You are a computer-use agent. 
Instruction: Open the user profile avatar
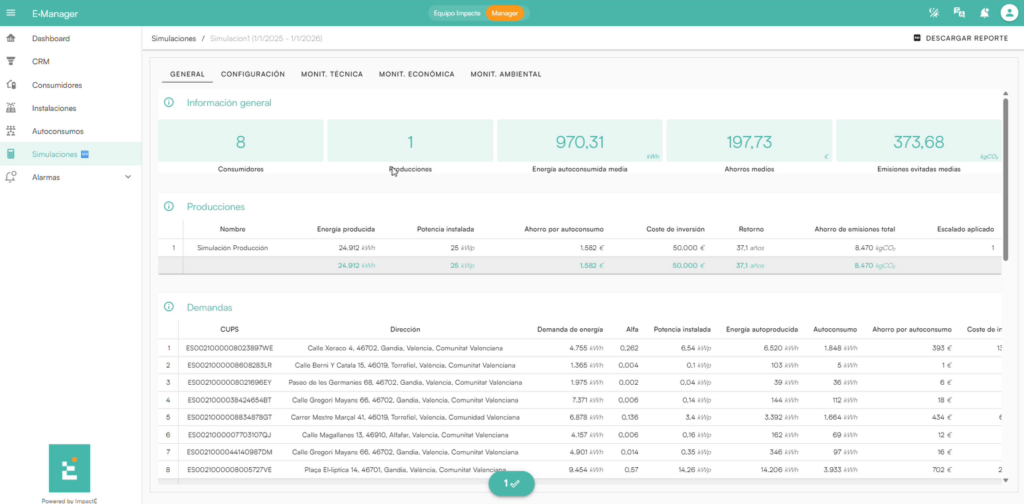click(1008, 13)
